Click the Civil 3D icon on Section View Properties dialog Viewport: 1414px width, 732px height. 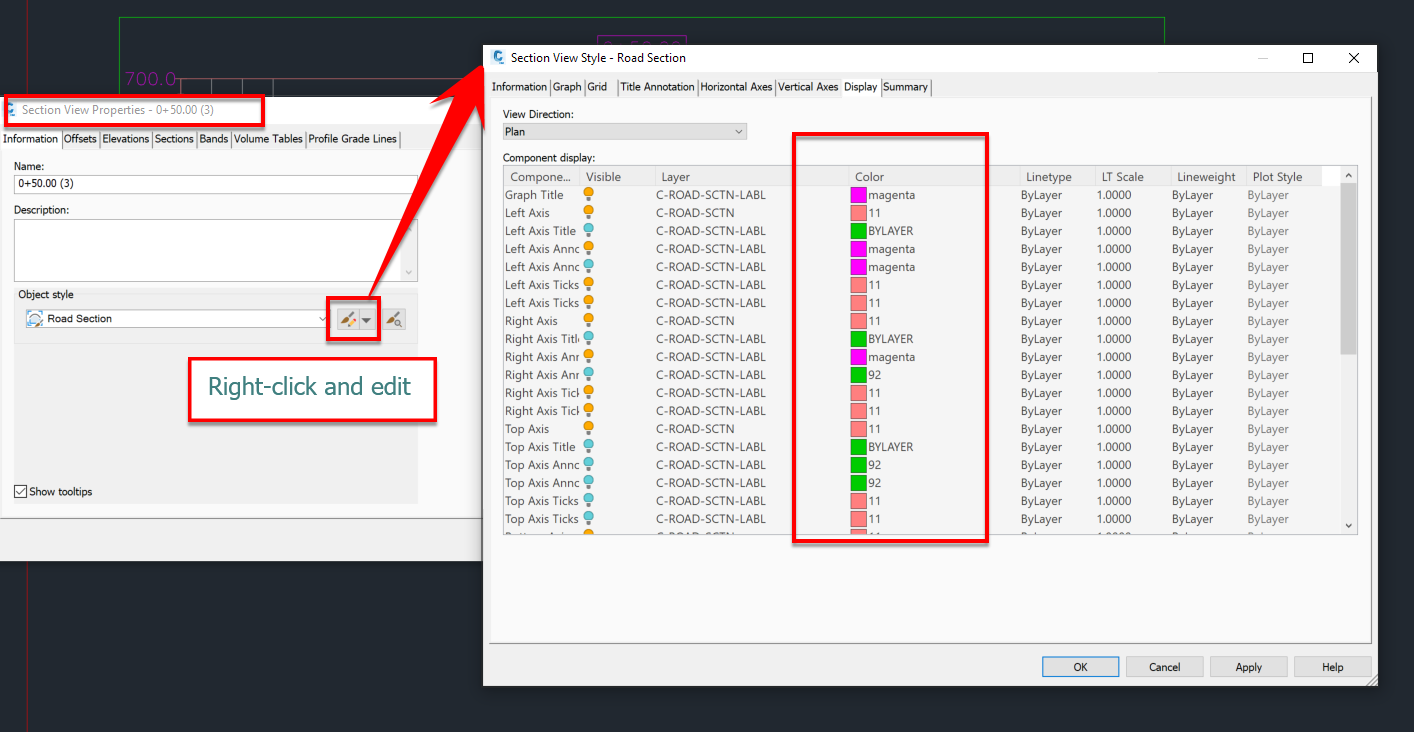pos(14,110)
